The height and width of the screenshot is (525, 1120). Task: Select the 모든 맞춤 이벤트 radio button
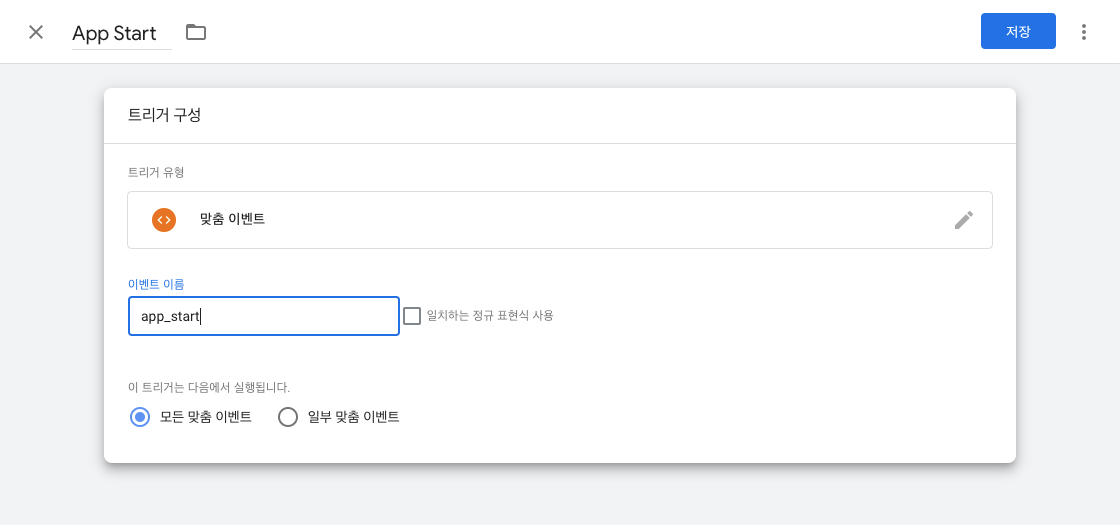point(140,417)
